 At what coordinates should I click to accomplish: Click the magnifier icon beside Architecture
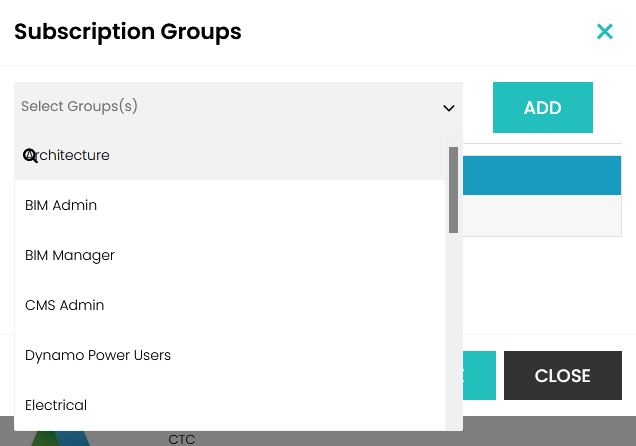tap(30, 155)
